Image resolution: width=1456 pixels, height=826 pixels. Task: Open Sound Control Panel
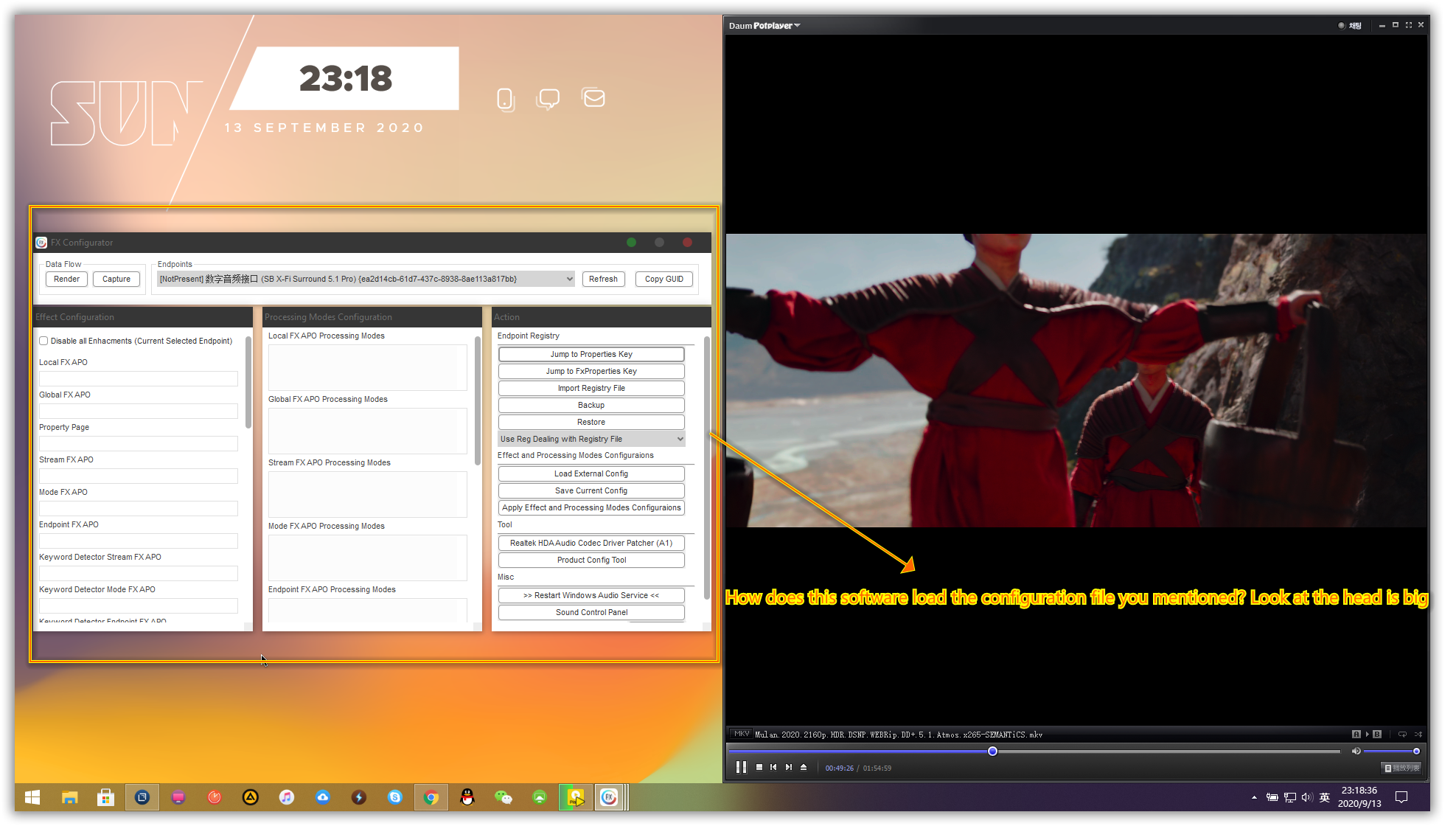pyautogui.click(x=591, y=612)
